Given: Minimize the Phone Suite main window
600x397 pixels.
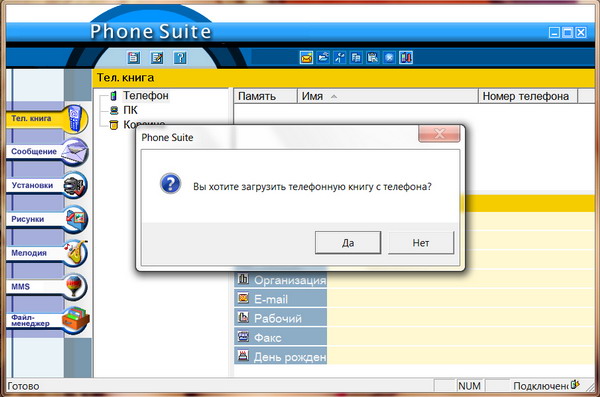Looking at the screenshot, I should click(x=554, y=33).
